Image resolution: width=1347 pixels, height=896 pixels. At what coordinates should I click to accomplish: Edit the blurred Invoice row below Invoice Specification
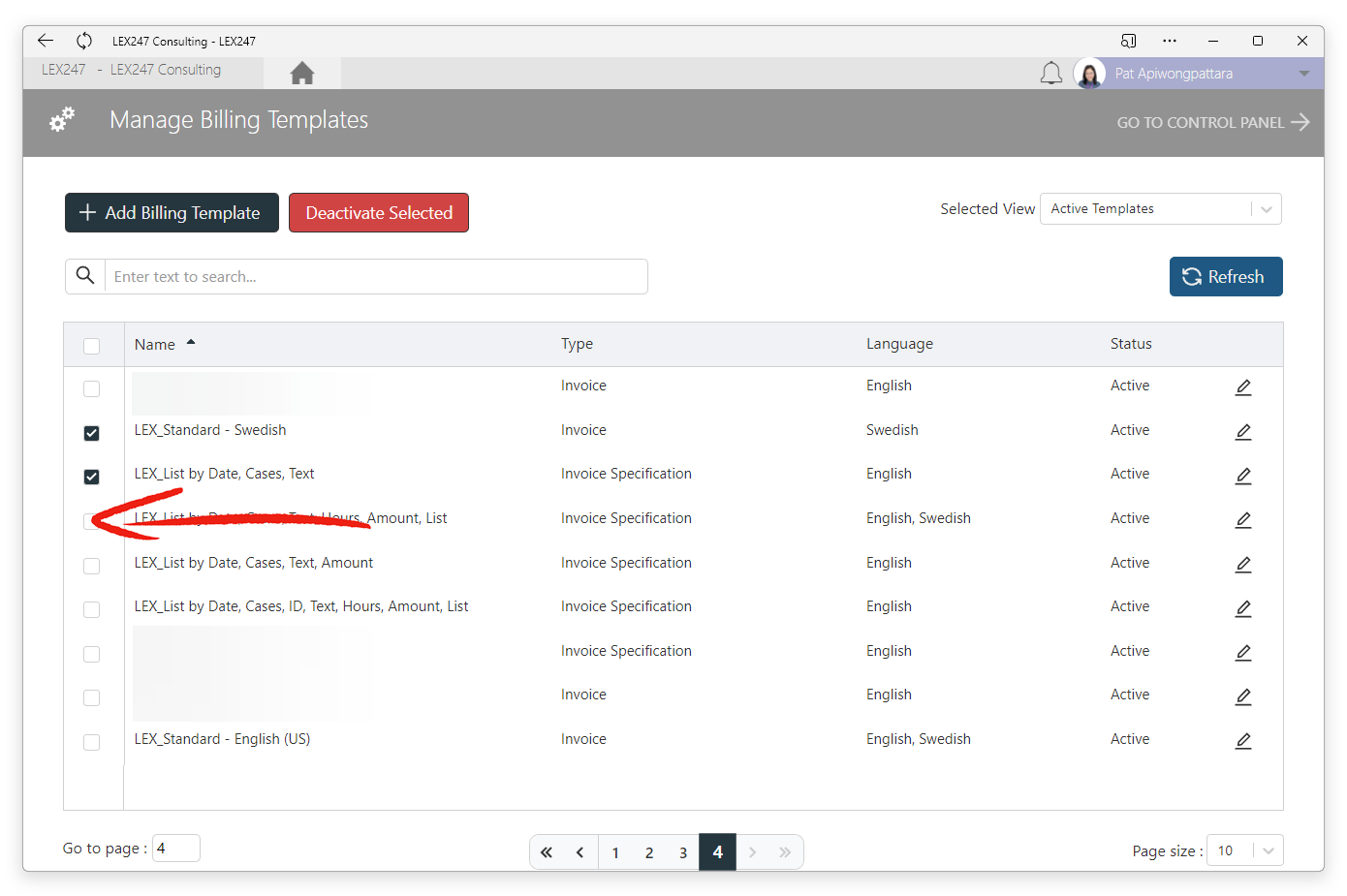point(1243,696)
